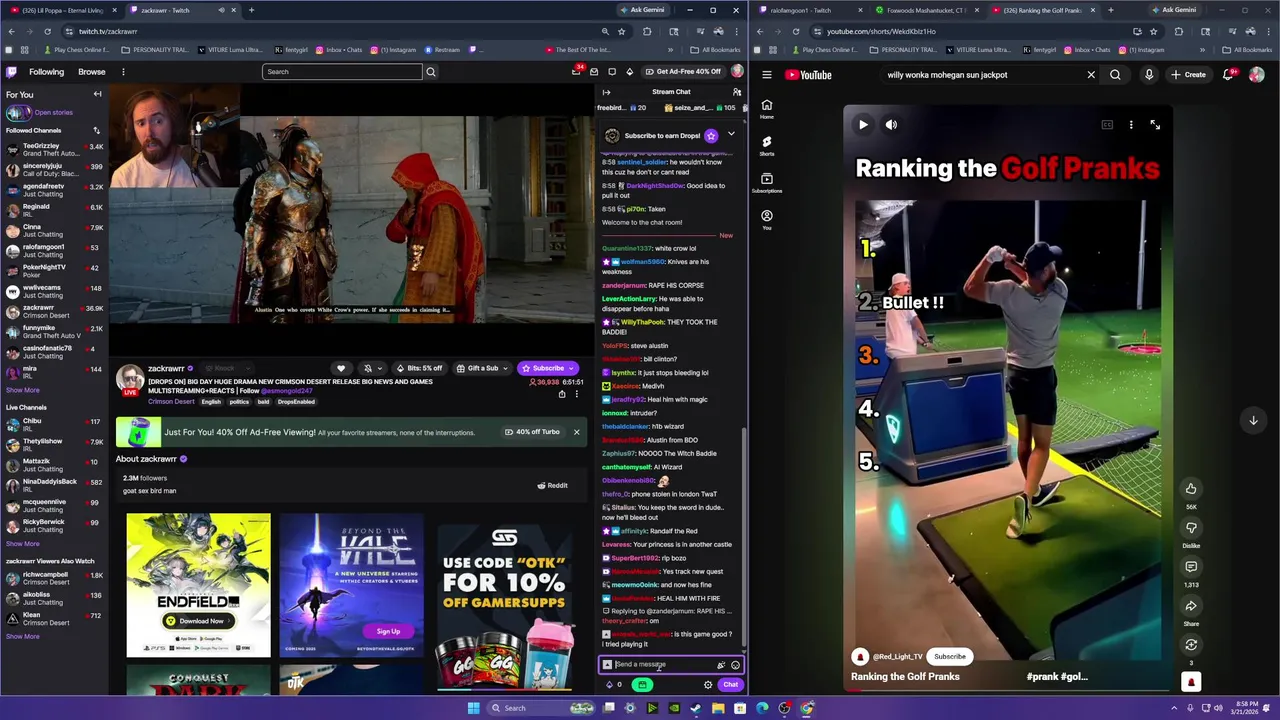Search with voice on YouTube
This screenshot has width=1280, height=720.
[1149, 75]
